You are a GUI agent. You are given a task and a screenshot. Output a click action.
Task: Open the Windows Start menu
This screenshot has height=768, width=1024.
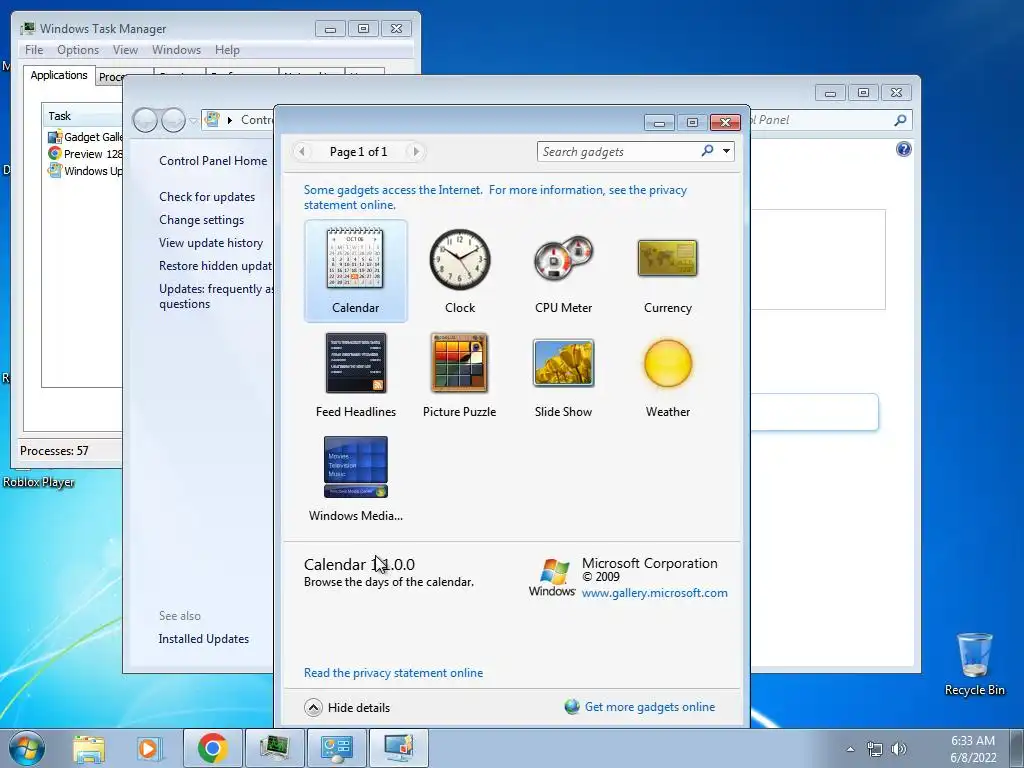pos(27,748)
